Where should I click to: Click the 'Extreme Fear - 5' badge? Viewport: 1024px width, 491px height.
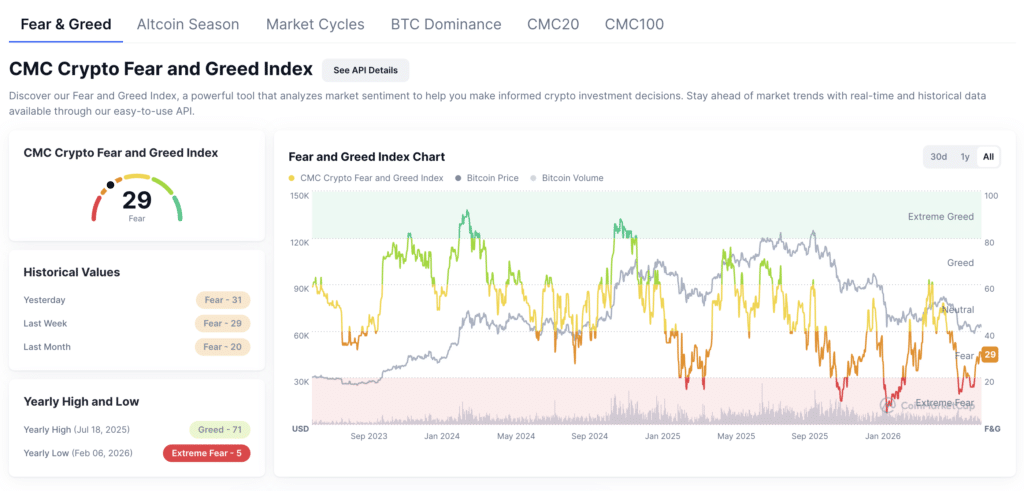[x=206, y=453]
